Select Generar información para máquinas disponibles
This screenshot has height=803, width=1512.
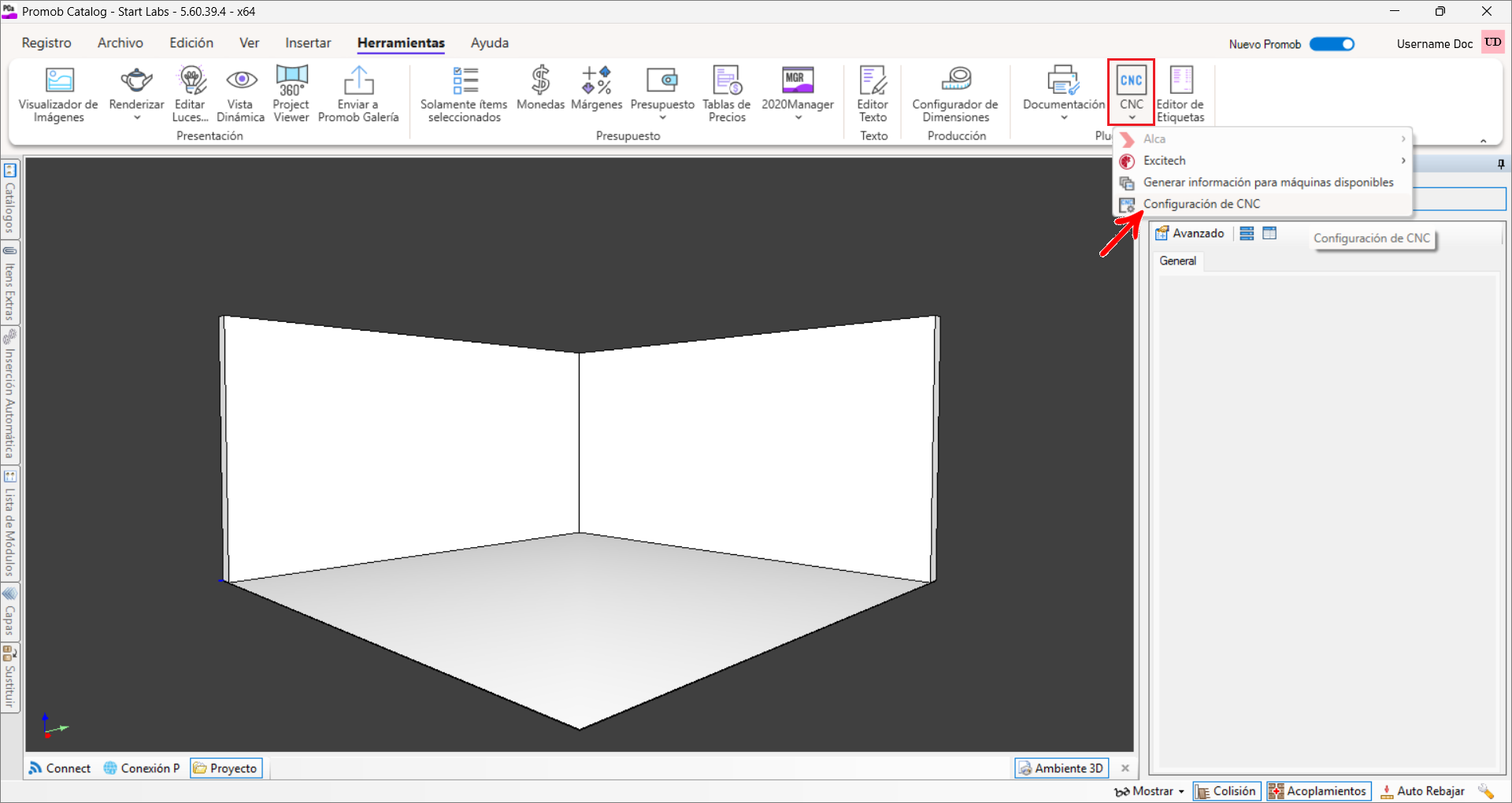point(1262,183)
